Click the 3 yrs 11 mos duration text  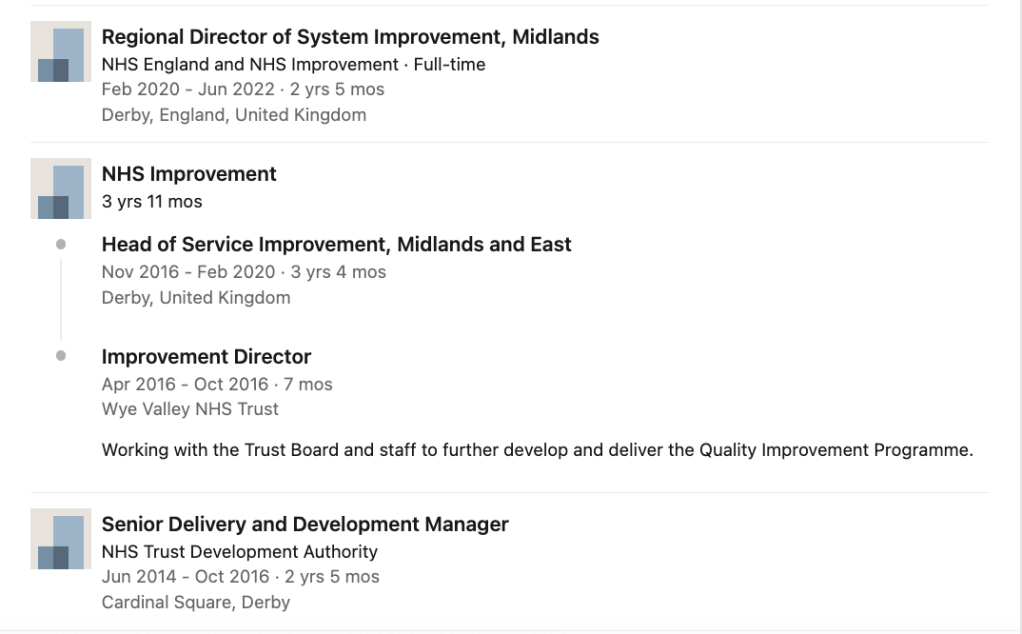click(x=152, y=201)
